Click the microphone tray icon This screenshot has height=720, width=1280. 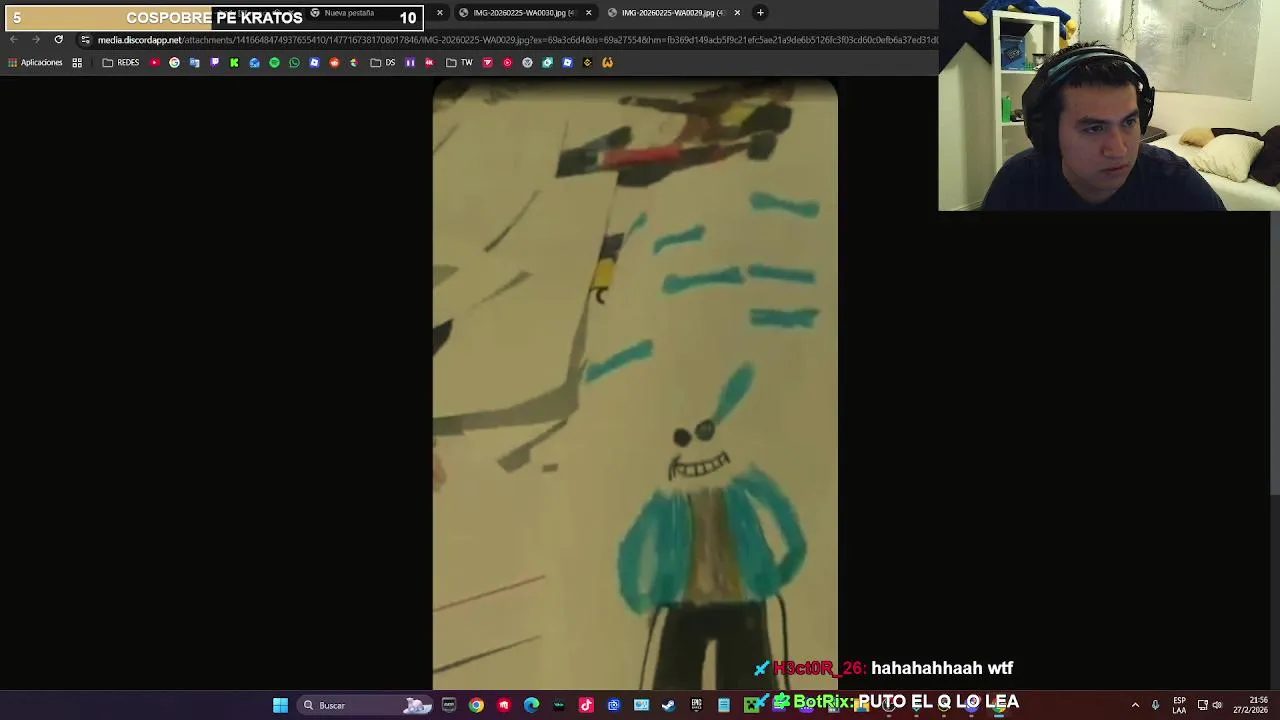click(1155, 705)
